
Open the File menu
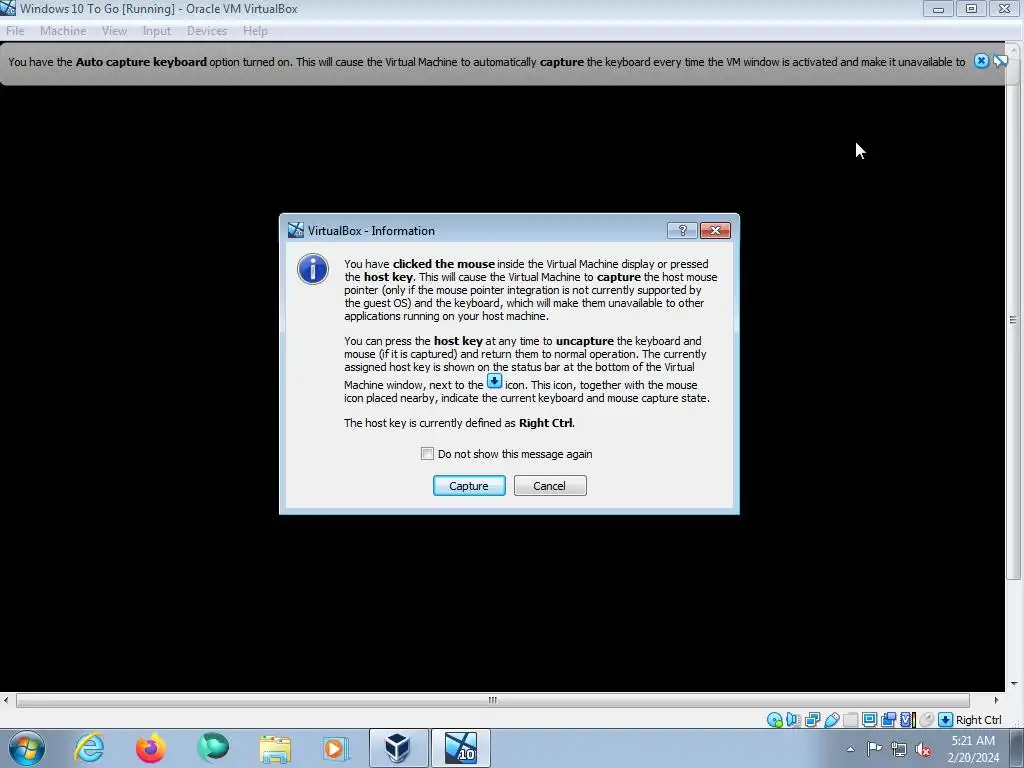pyautogui.click(x=15, y=31)
